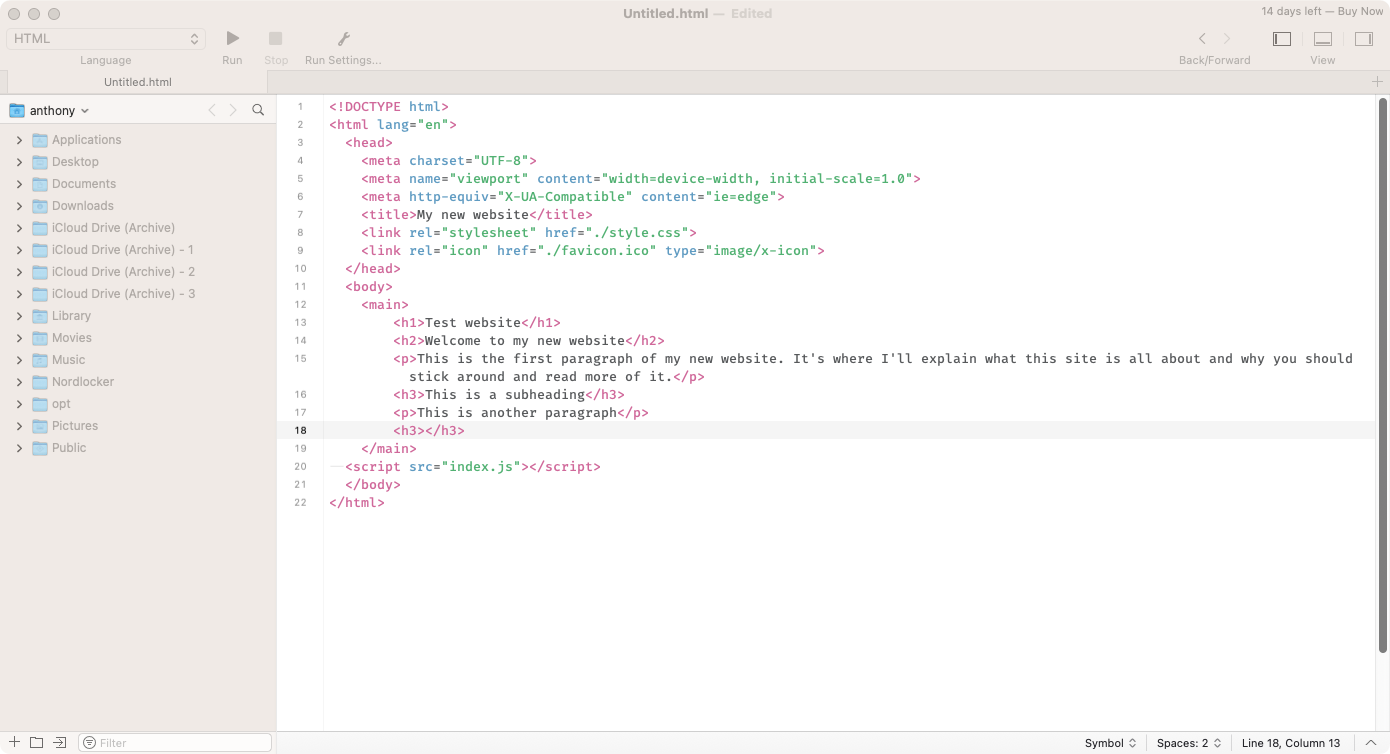Select the Pictures folder

[x=138, y=426]
